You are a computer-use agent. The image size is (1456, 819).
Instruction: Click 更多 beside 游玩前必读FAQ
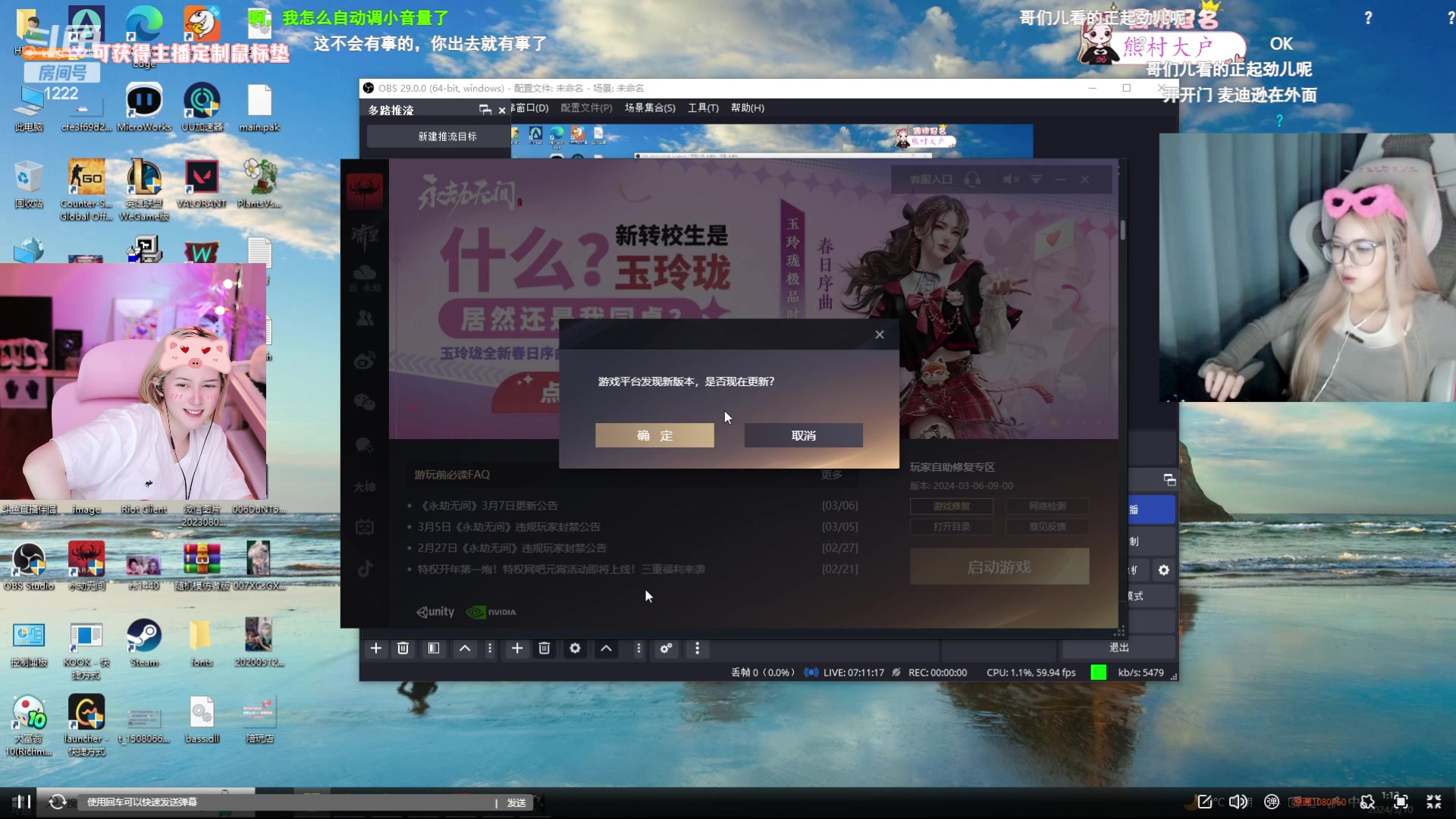832,475
